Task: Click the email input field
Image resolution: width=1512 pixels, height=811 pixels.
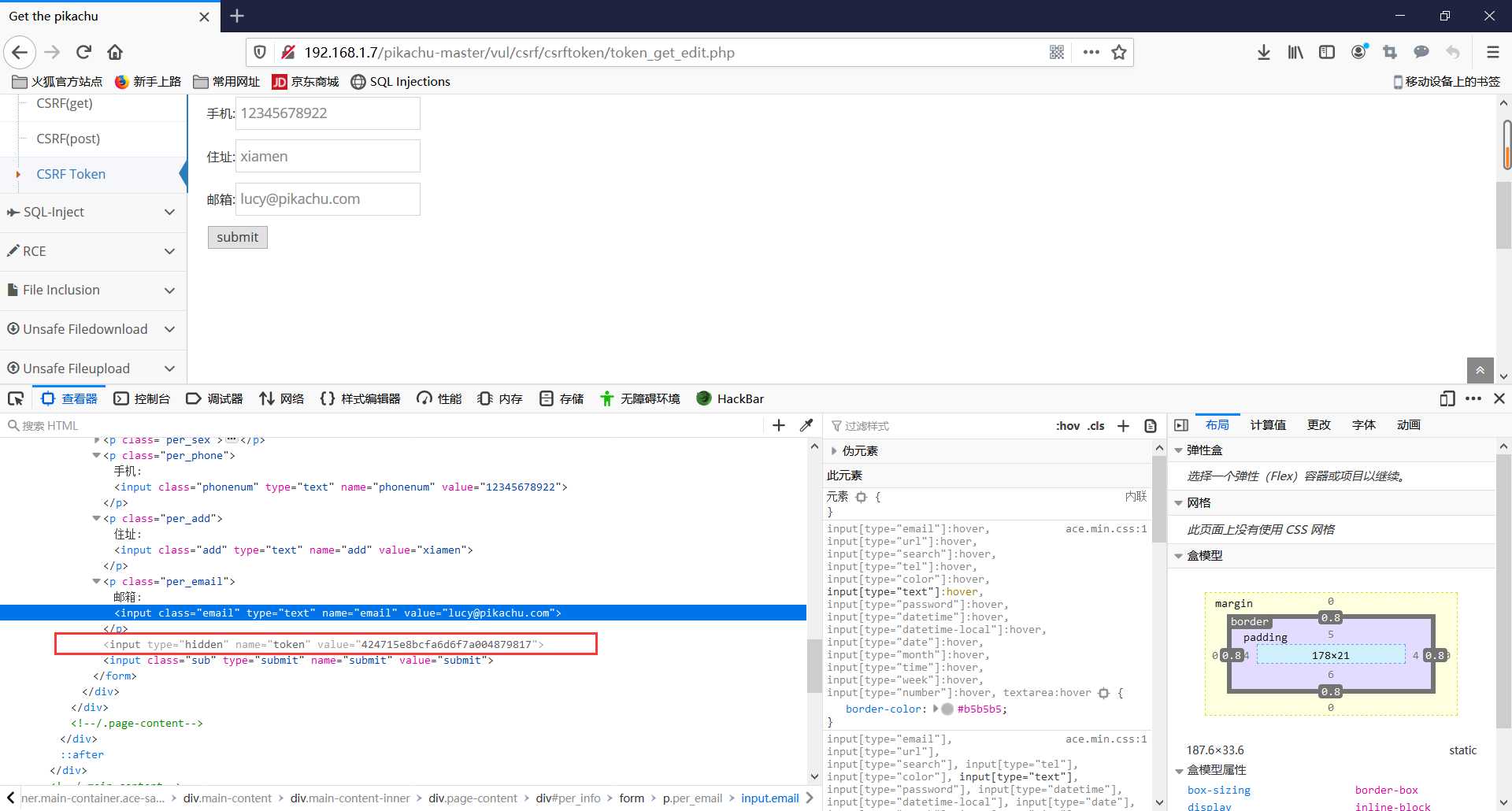Action: [328, 199]
